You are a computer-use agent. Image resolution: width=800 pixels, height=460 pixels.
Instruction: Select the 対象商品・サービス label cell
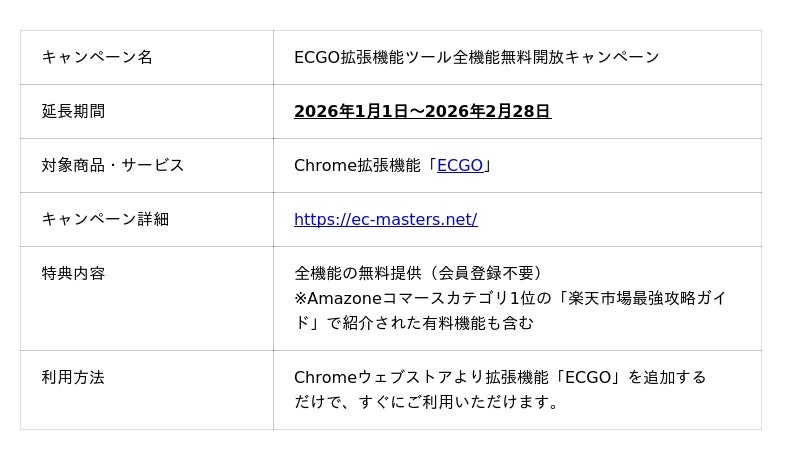pos(113,166)
